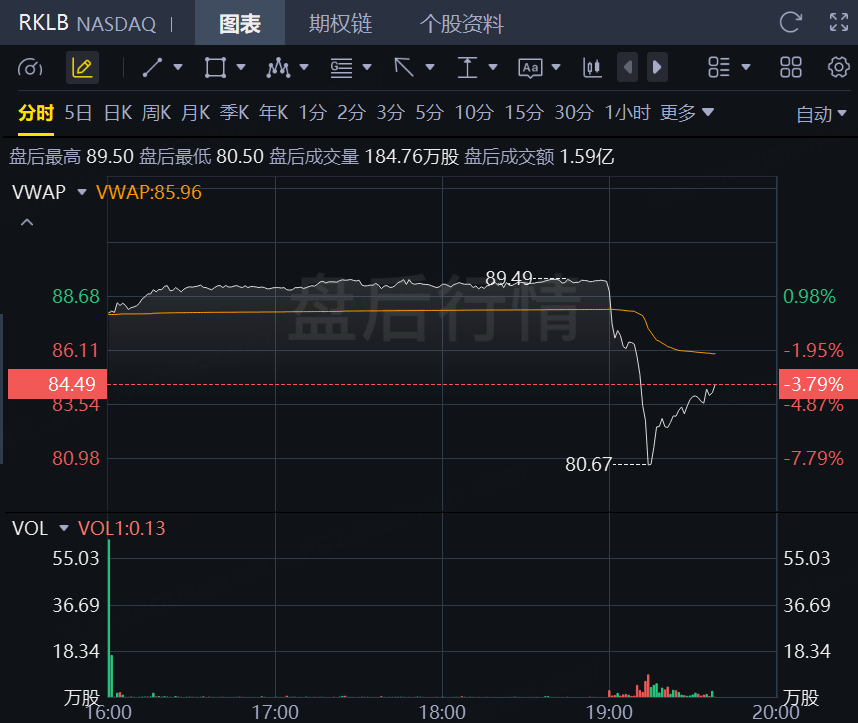858x723 pixels.
Task: Click the refresh icon in the header
Action: pyautogui.click(x=790, y=23)
